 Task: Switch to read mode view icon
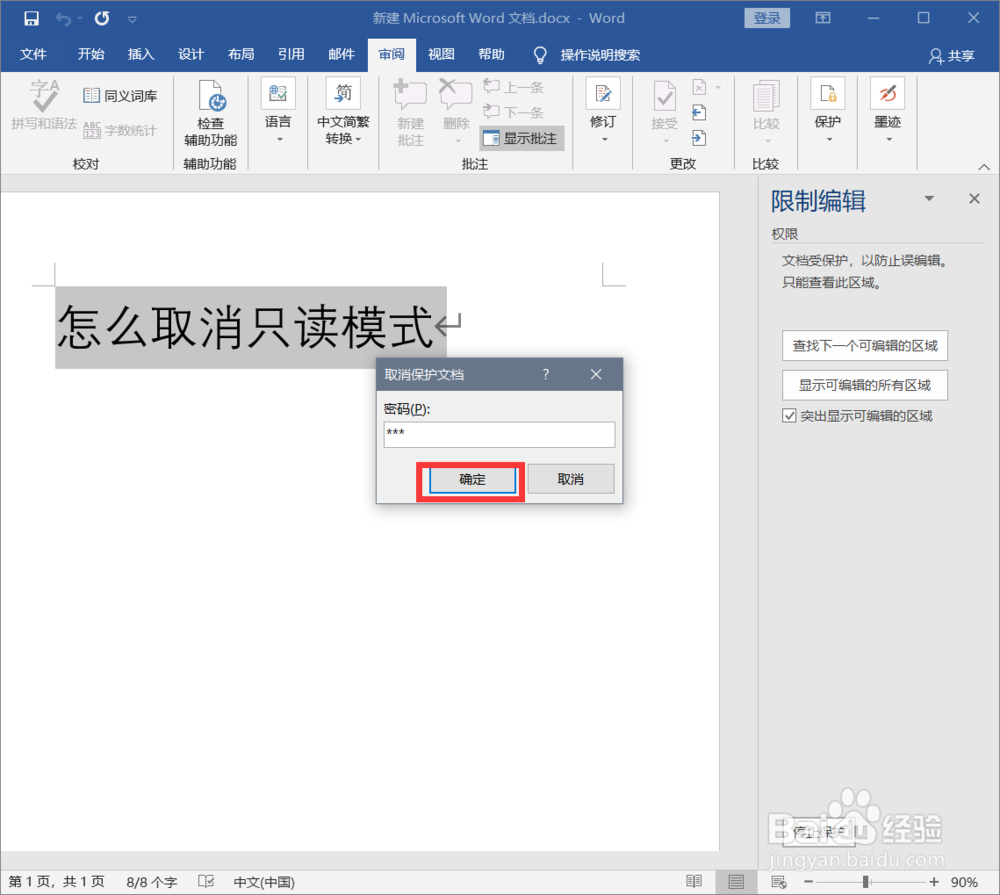click(x=694, y=882)
